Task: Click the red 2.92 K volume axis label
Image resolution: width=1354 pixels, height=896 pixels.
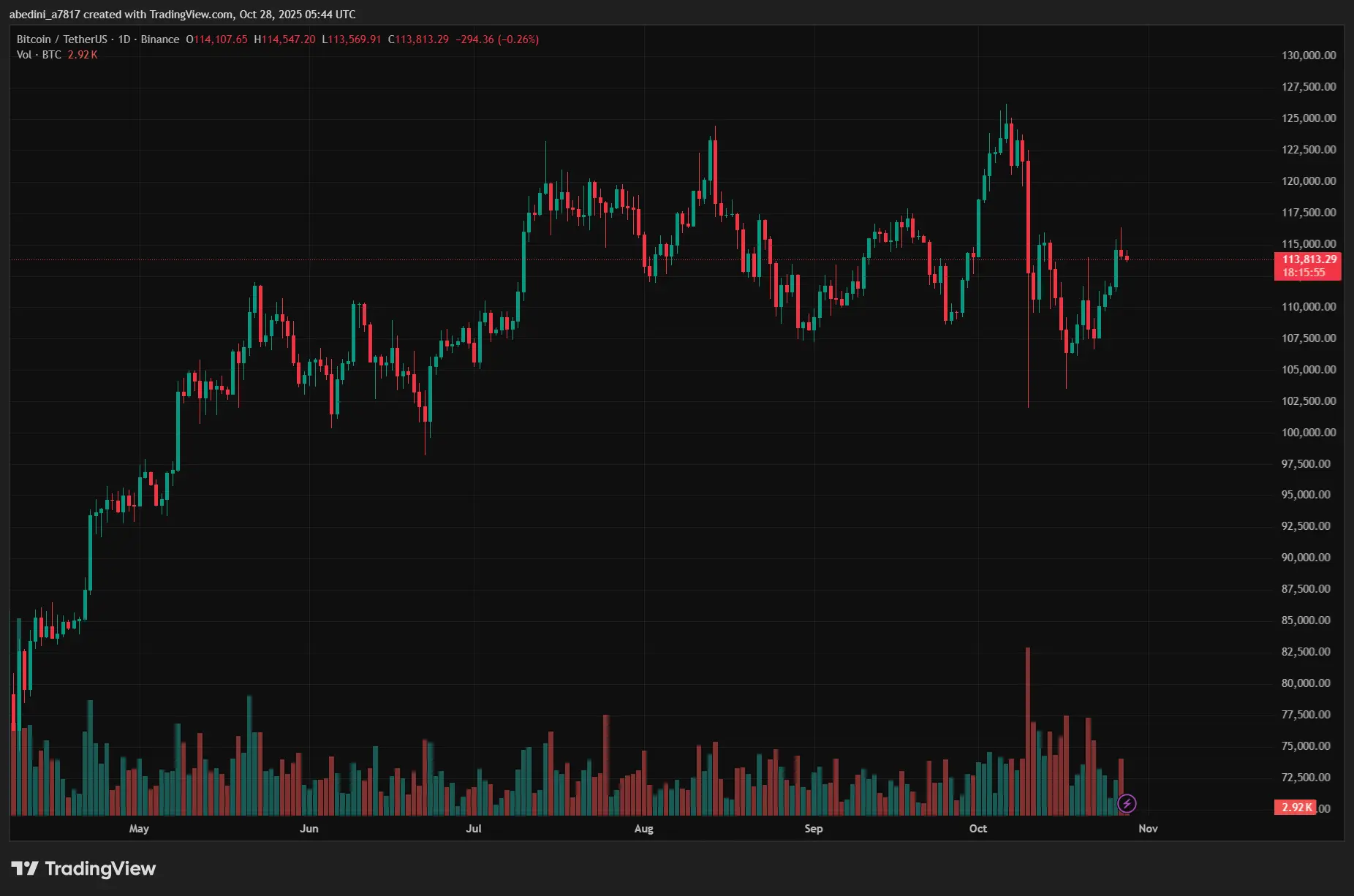Action: pos(1297,808)
